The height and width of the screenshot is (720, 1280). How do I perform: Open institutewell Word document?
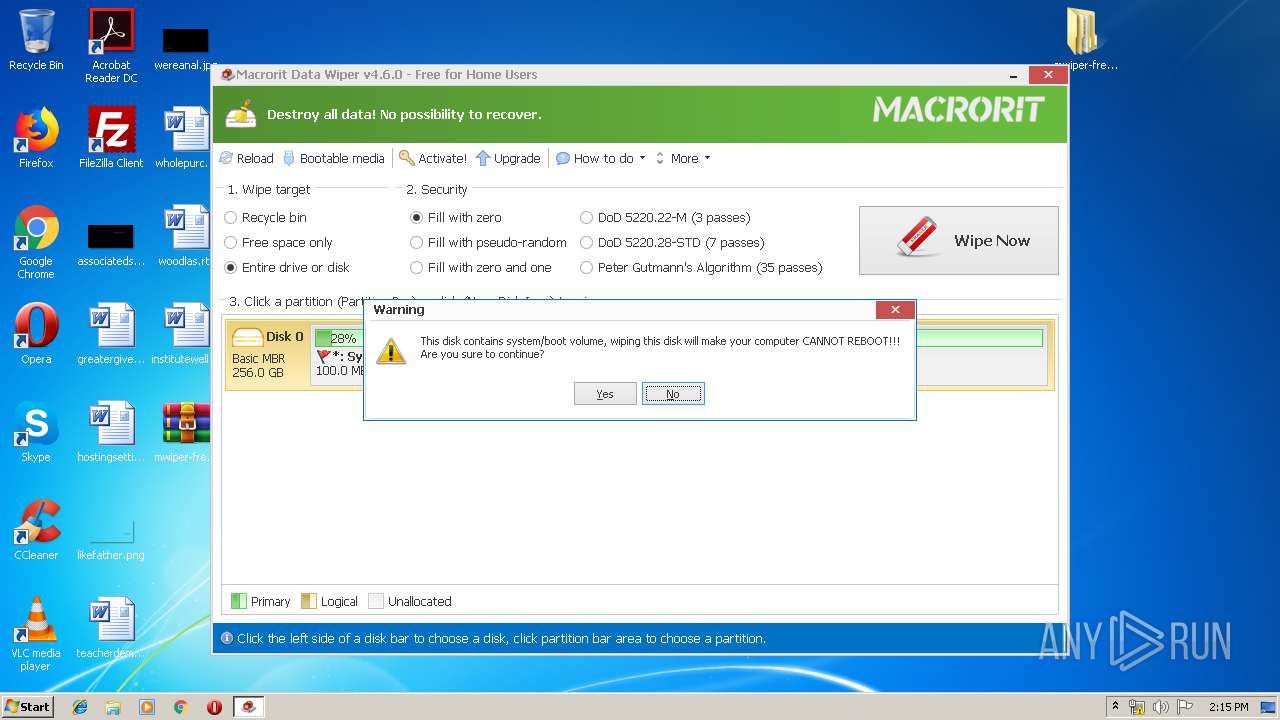point(186,334)
